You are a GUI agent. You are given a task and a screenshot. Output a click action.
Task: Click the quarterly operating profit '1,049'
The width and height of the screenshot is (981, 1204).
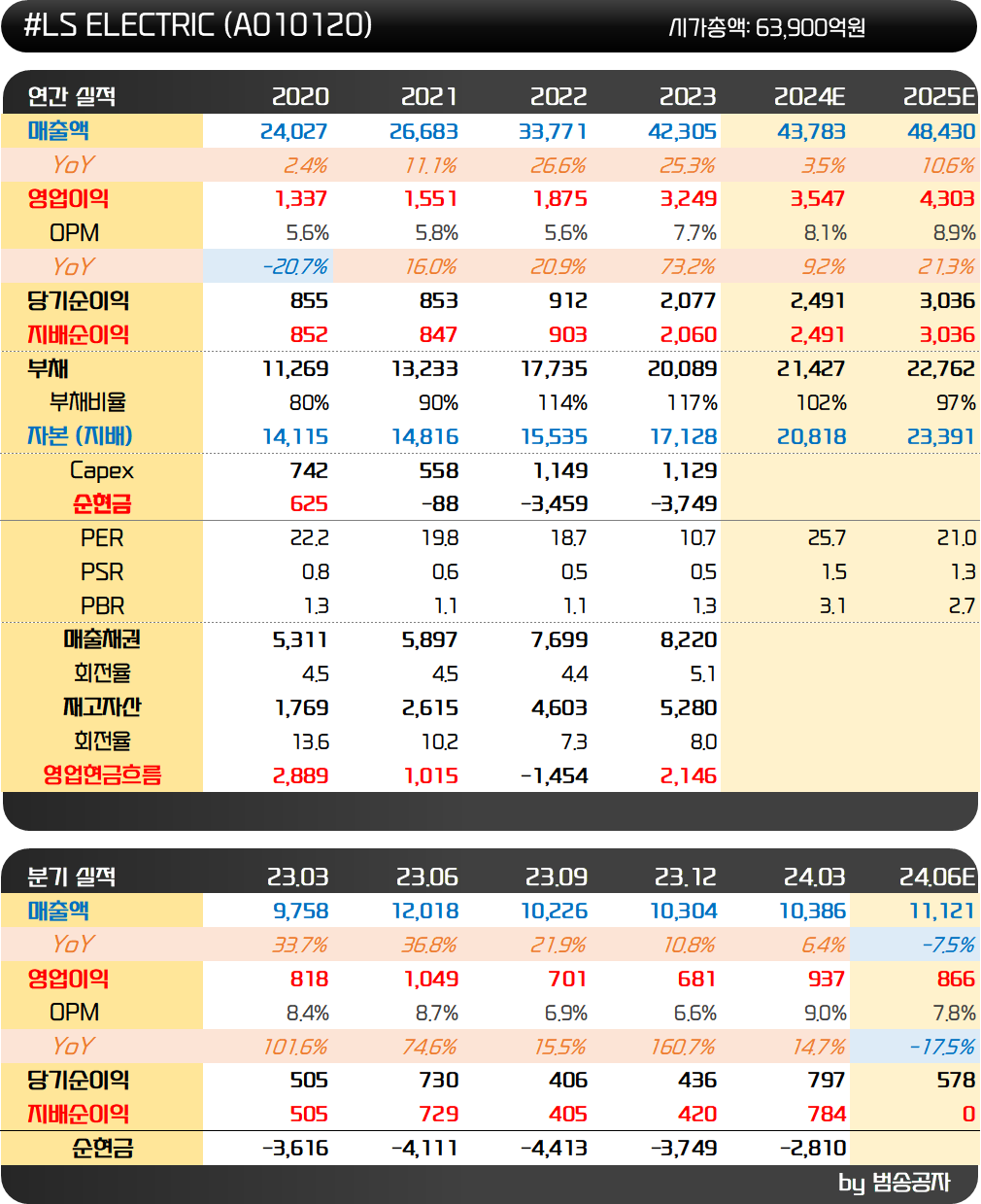tap(430, 979)
